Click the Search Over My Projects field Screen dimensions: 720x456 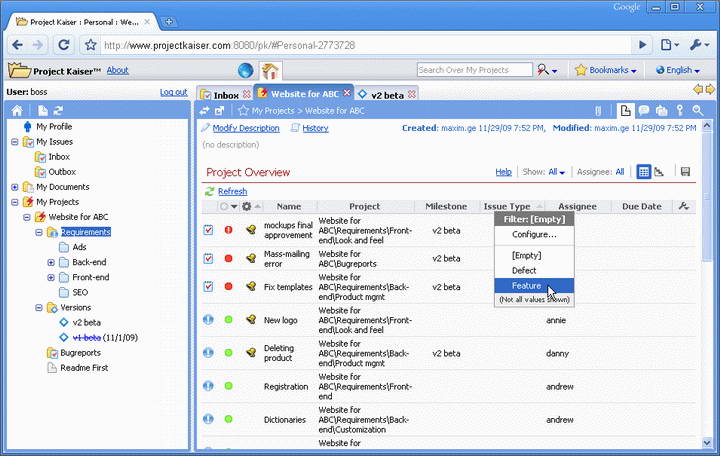click(x=472, y=70)
